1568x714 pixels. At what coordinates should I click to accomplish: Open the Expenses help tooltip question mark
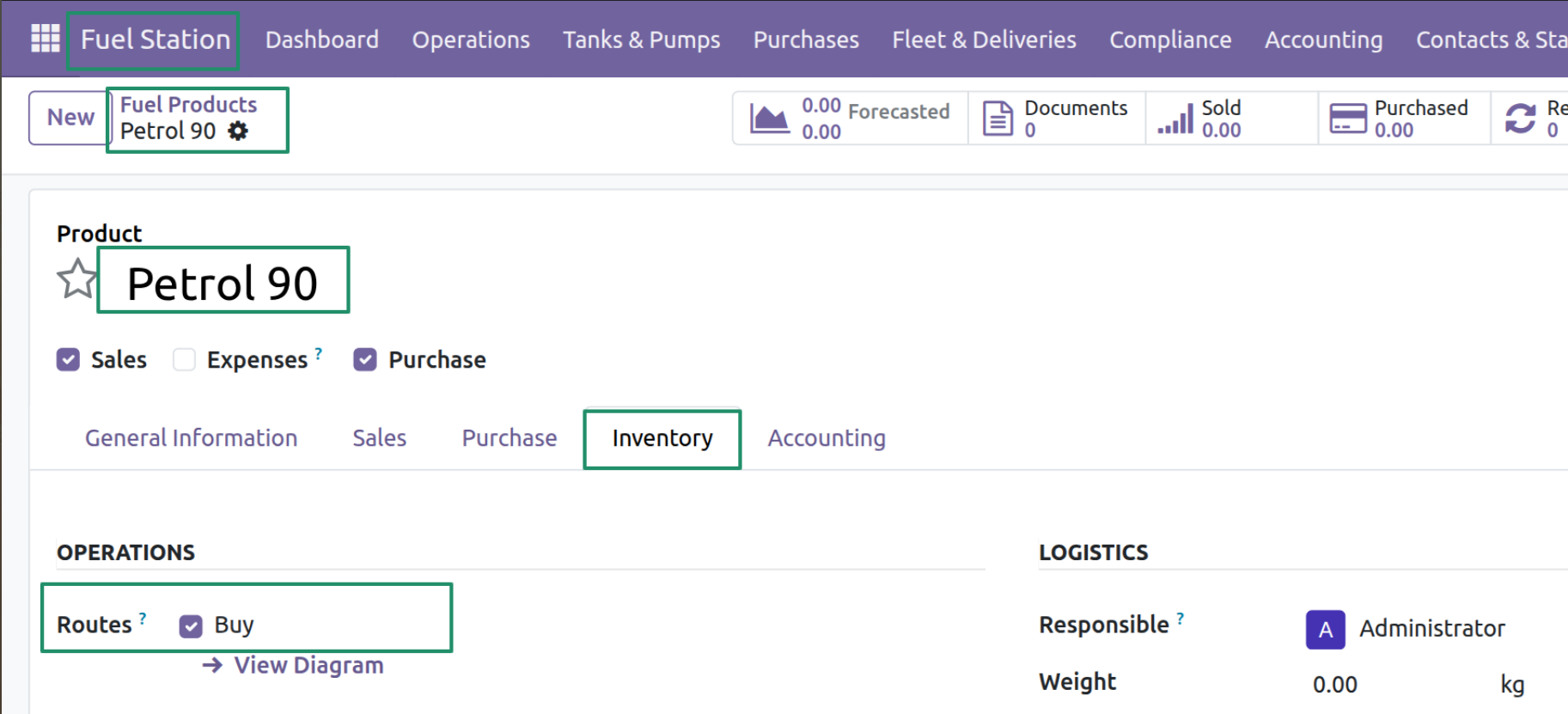(319, 353)
